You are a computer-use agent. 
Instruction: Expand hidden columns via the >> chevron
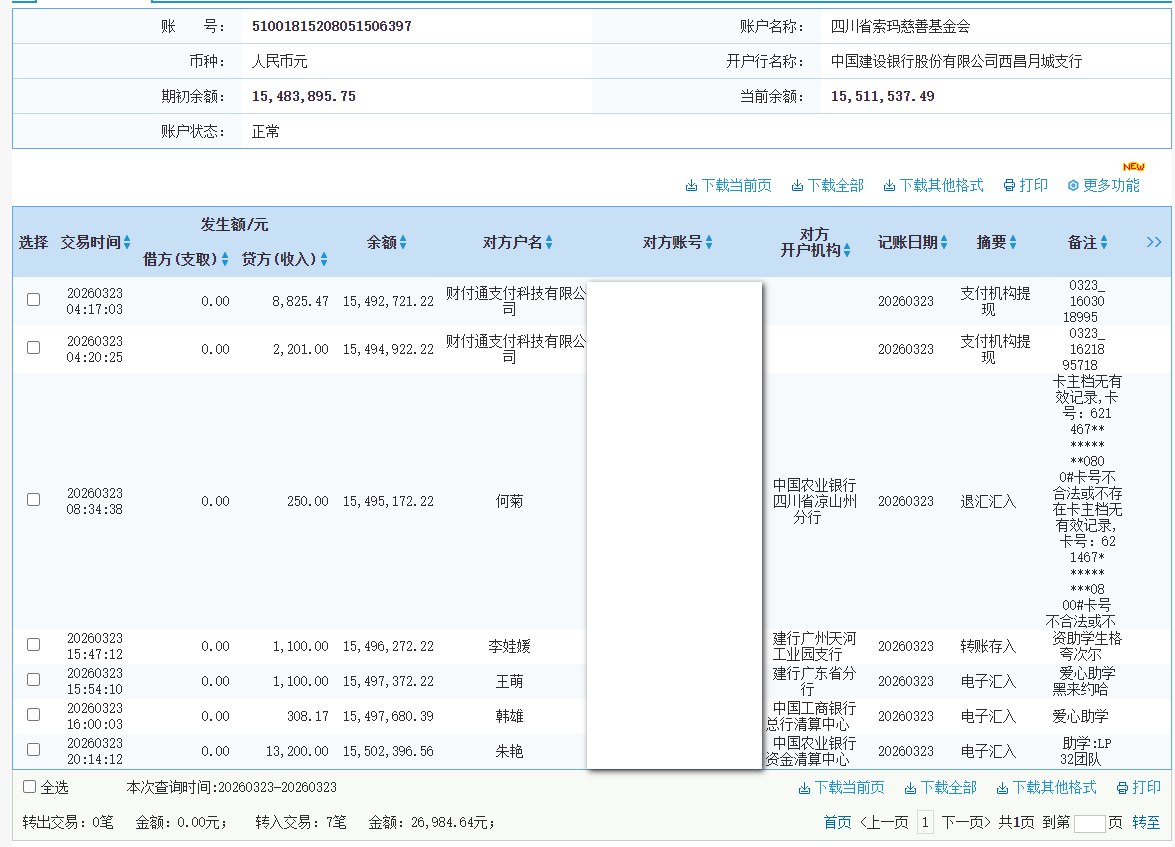[1154, 242]
